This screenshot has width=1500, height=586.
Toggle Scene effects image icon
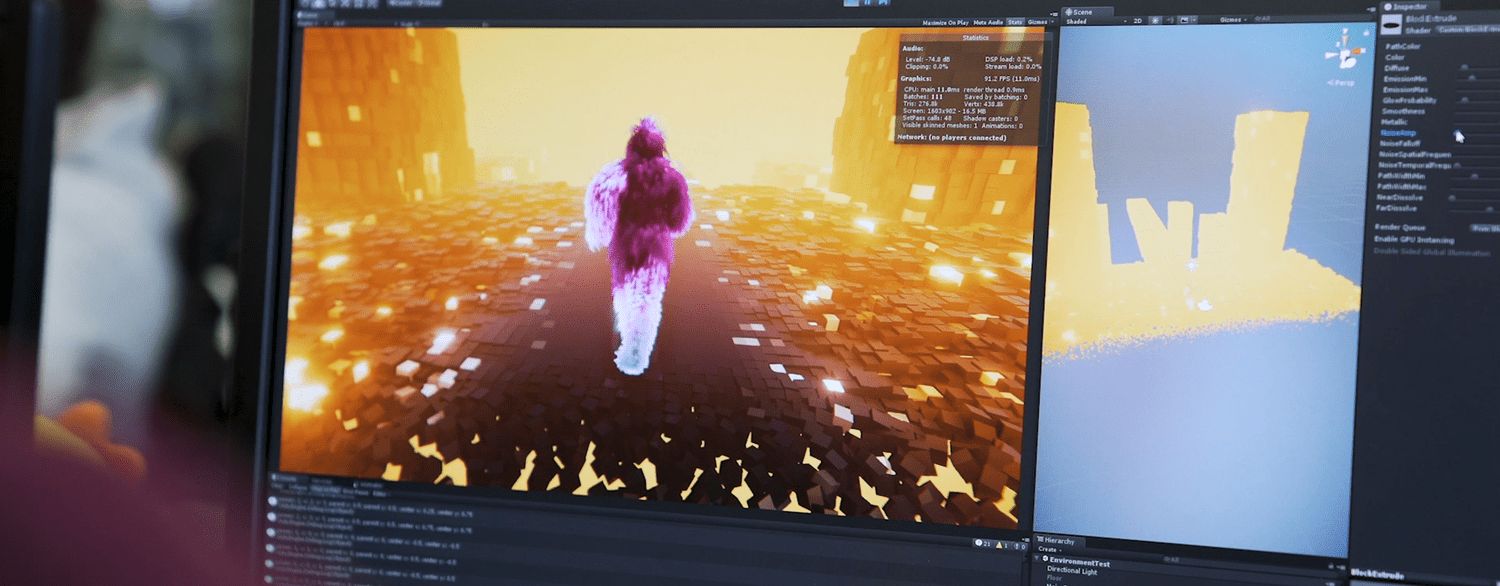[x=1184, y=20]
